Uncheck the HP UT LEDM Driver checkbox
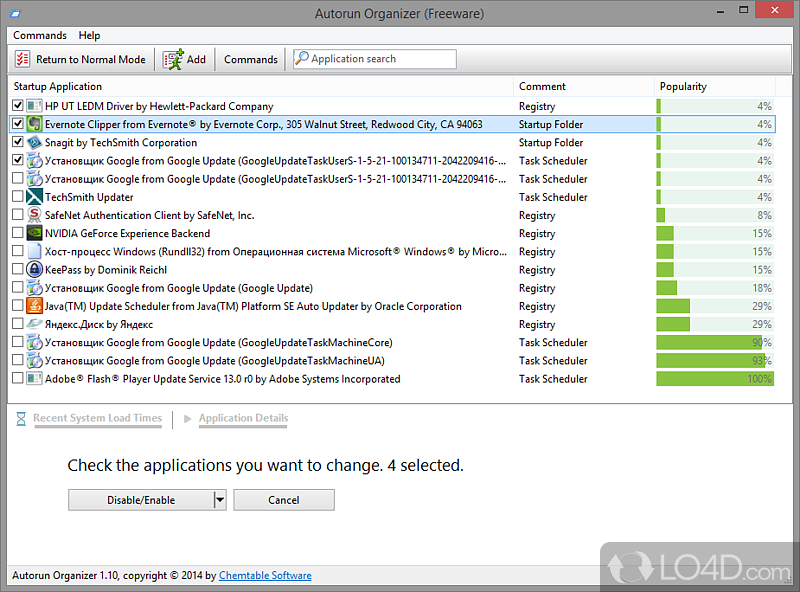Viewport: 800px width, 592px height. coord(18,106)
